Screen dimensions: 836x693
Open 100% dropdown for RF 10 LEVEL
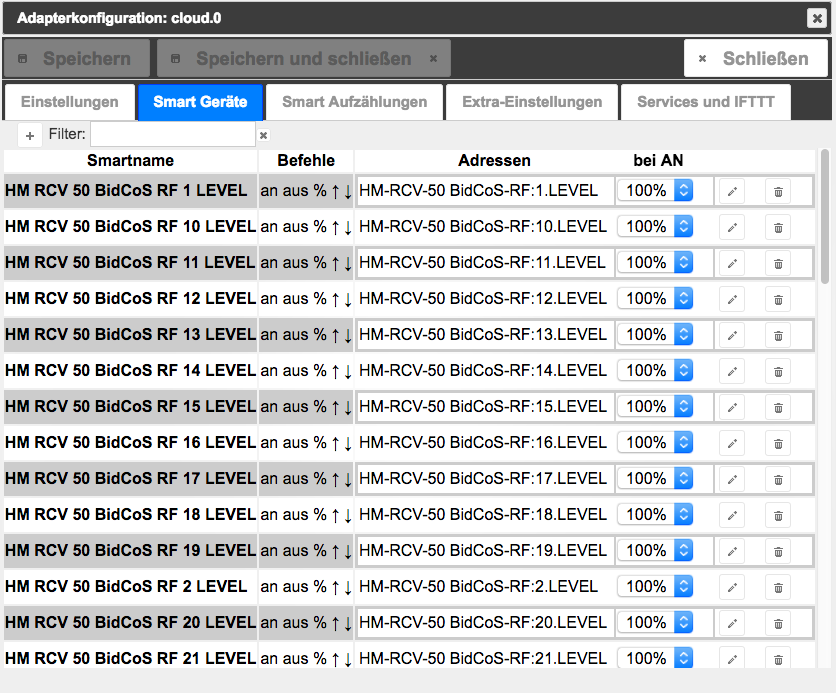point(655,227)
